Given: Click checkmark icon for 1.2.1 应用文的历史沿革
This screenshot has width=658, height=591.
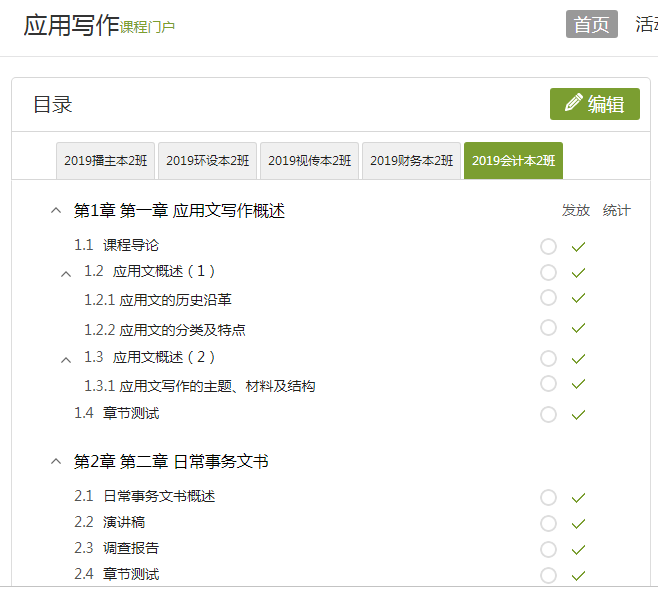Looking at the screenshot, I should coord(578,298).
